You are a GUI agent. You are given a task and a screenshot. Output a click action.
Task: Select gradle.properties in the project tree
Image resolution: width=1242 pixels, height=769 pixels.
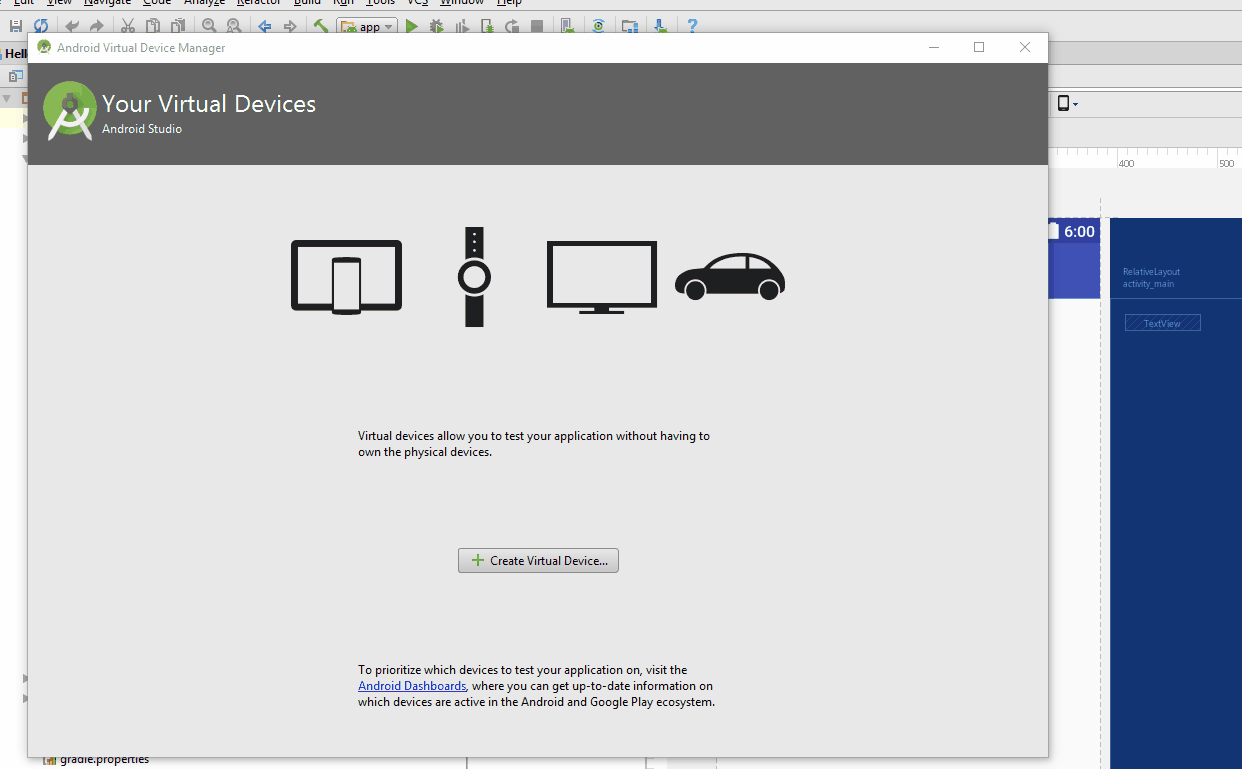[96, 760]
